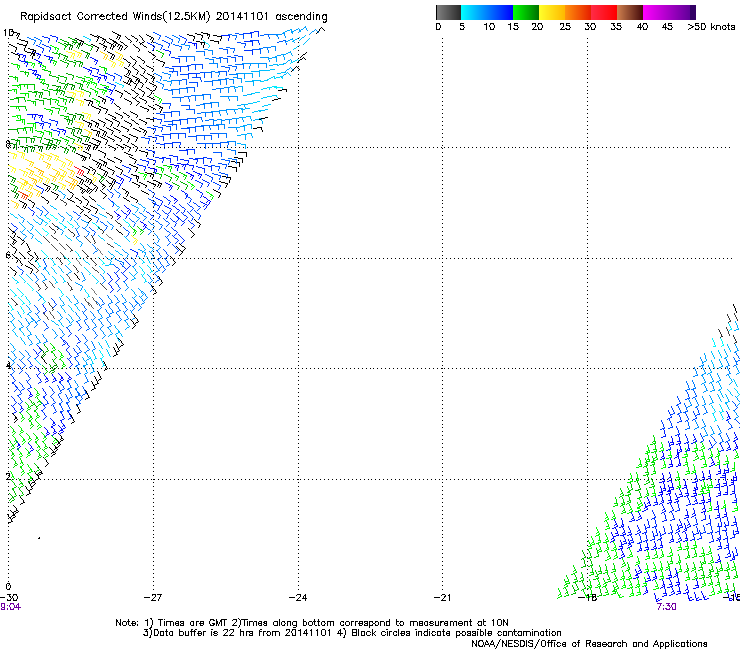Click the purple time stamp '9:04'
740x650 pixels.
point(10,607)
